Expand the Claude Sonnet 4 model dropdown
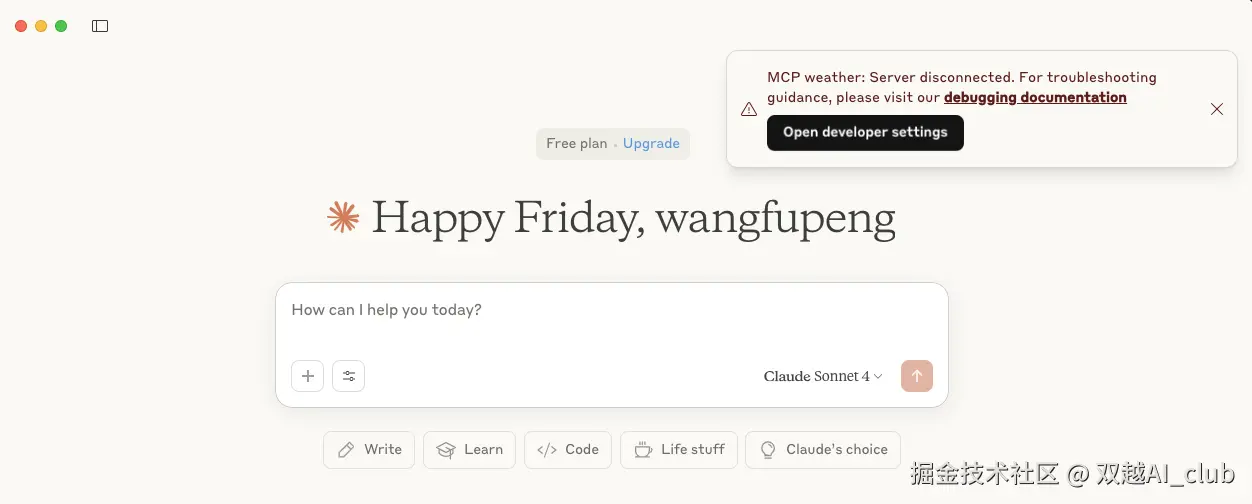Viewport: 1252px width, 504px height. [x=823, y=376]
